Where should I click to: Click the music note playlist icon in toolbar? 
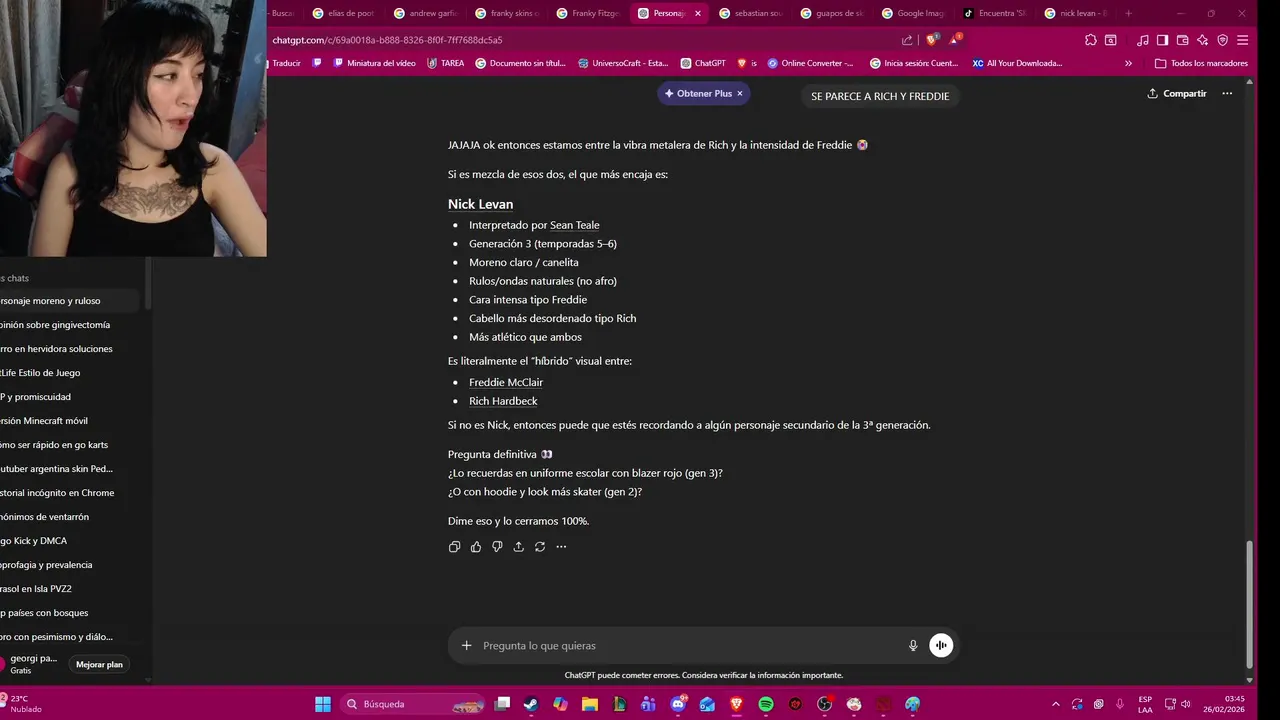tap(1143, 40)
